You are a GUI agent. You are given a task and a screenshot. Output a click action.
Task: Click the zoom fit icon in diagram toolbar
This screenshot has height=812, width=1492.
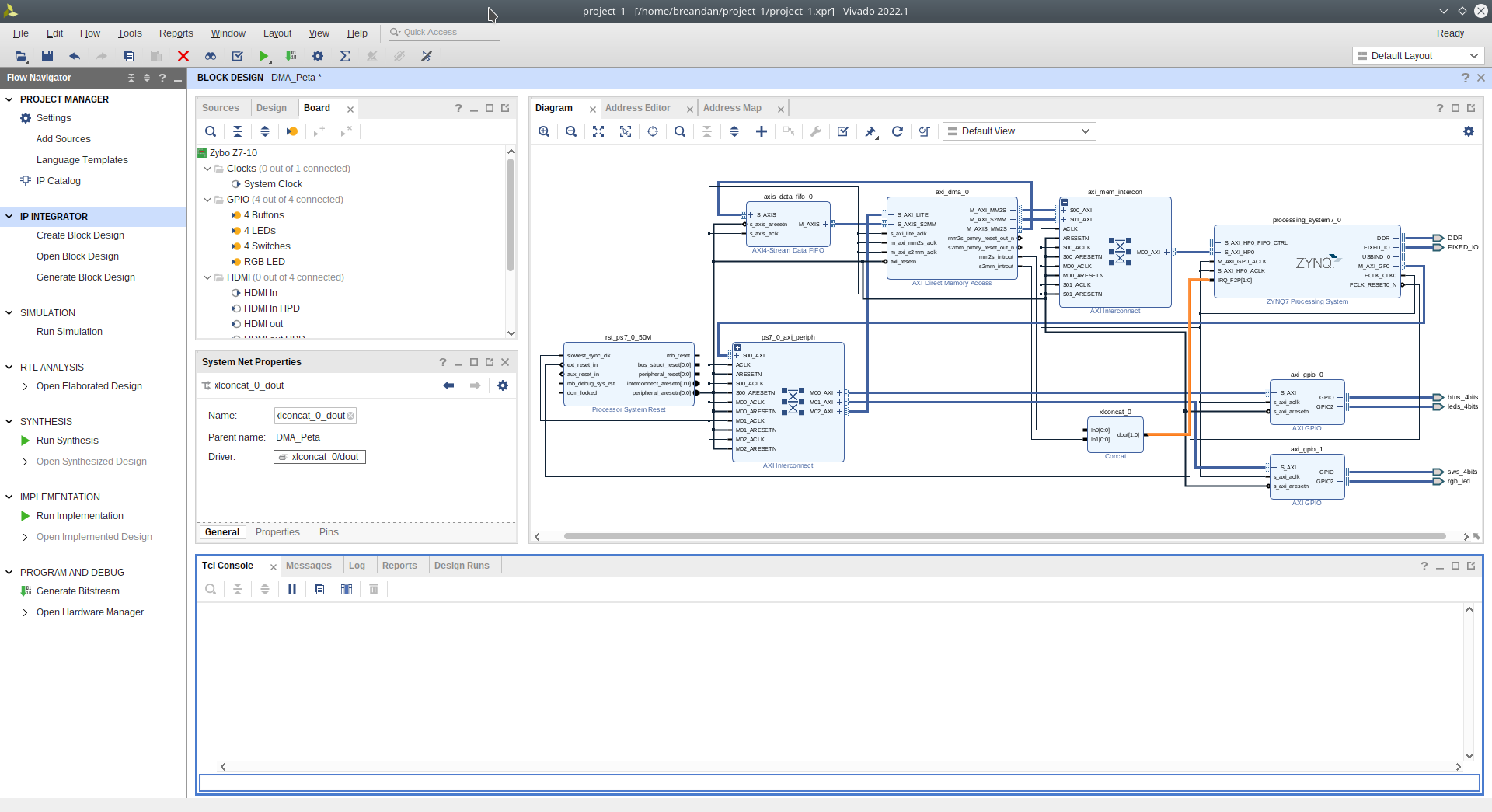click(598, 131)
